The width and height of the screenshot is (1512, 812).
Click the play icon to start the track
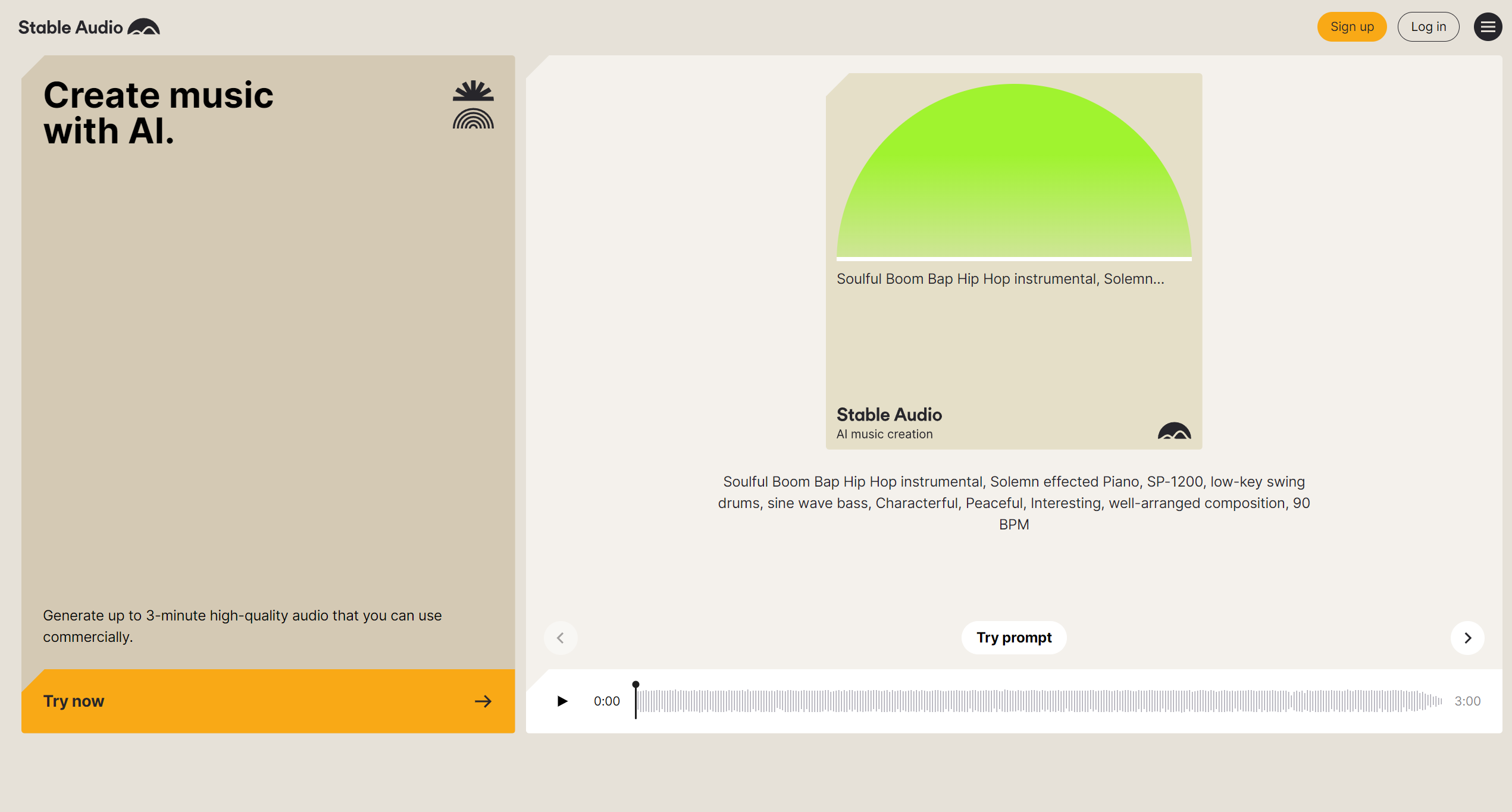tap(561, 701)
